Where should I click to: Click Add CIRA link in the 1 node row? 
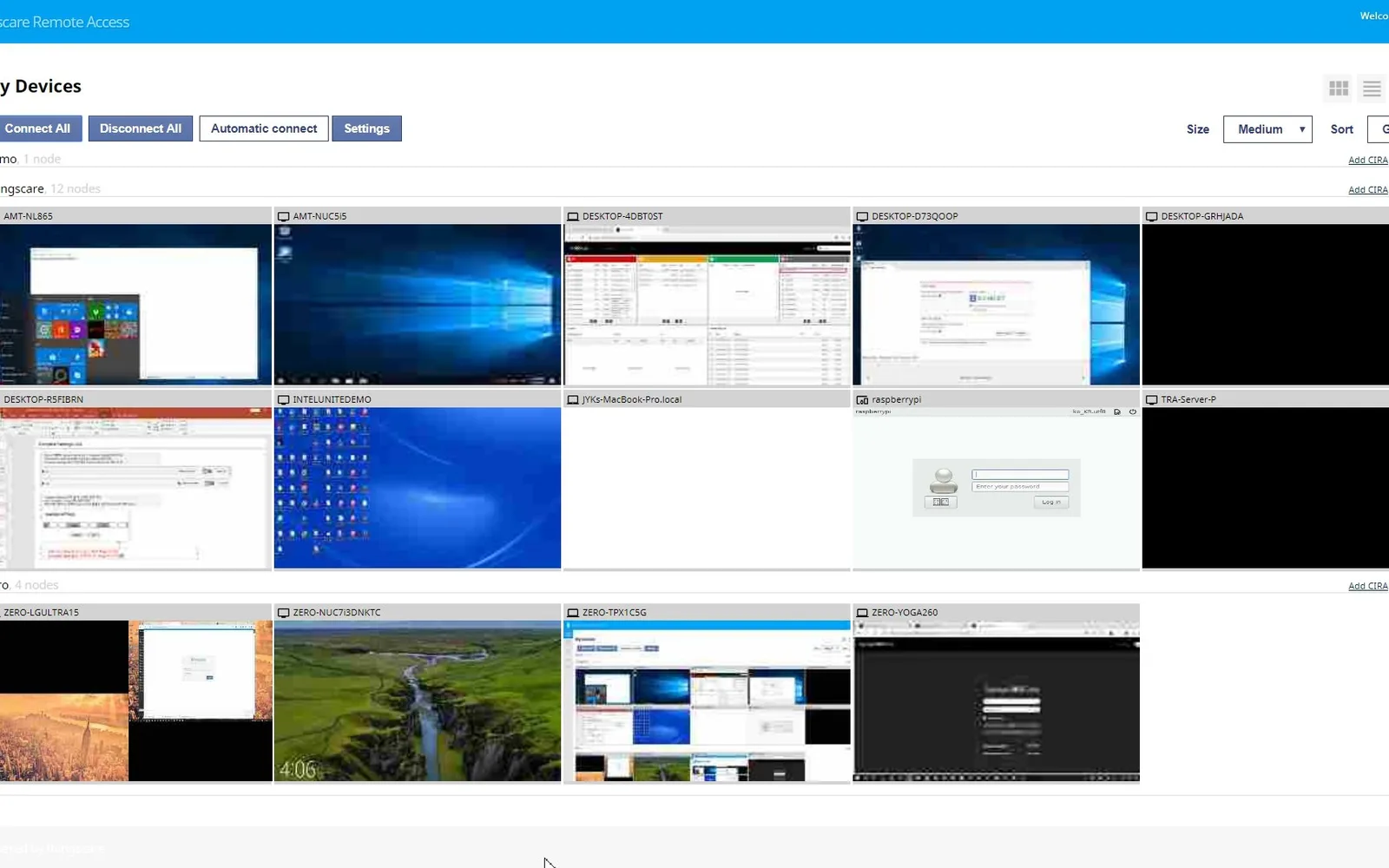[1368, 160]
